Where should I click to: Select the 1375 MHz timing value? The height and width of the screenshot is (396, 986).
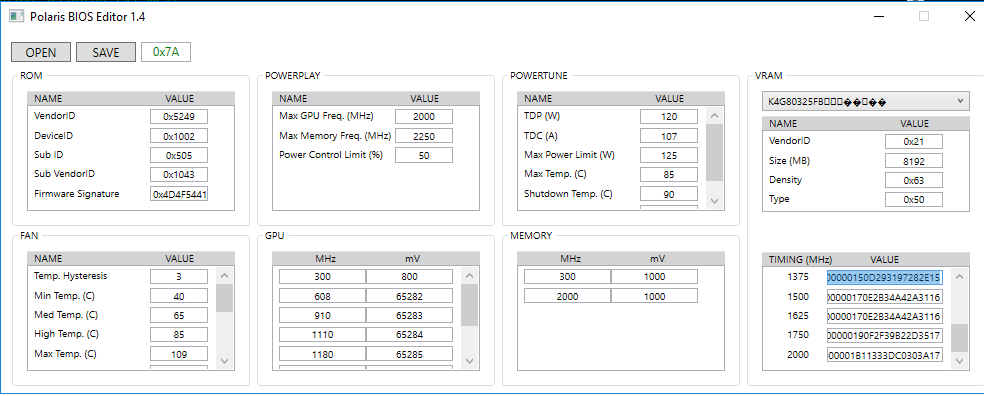coord(884,277)
